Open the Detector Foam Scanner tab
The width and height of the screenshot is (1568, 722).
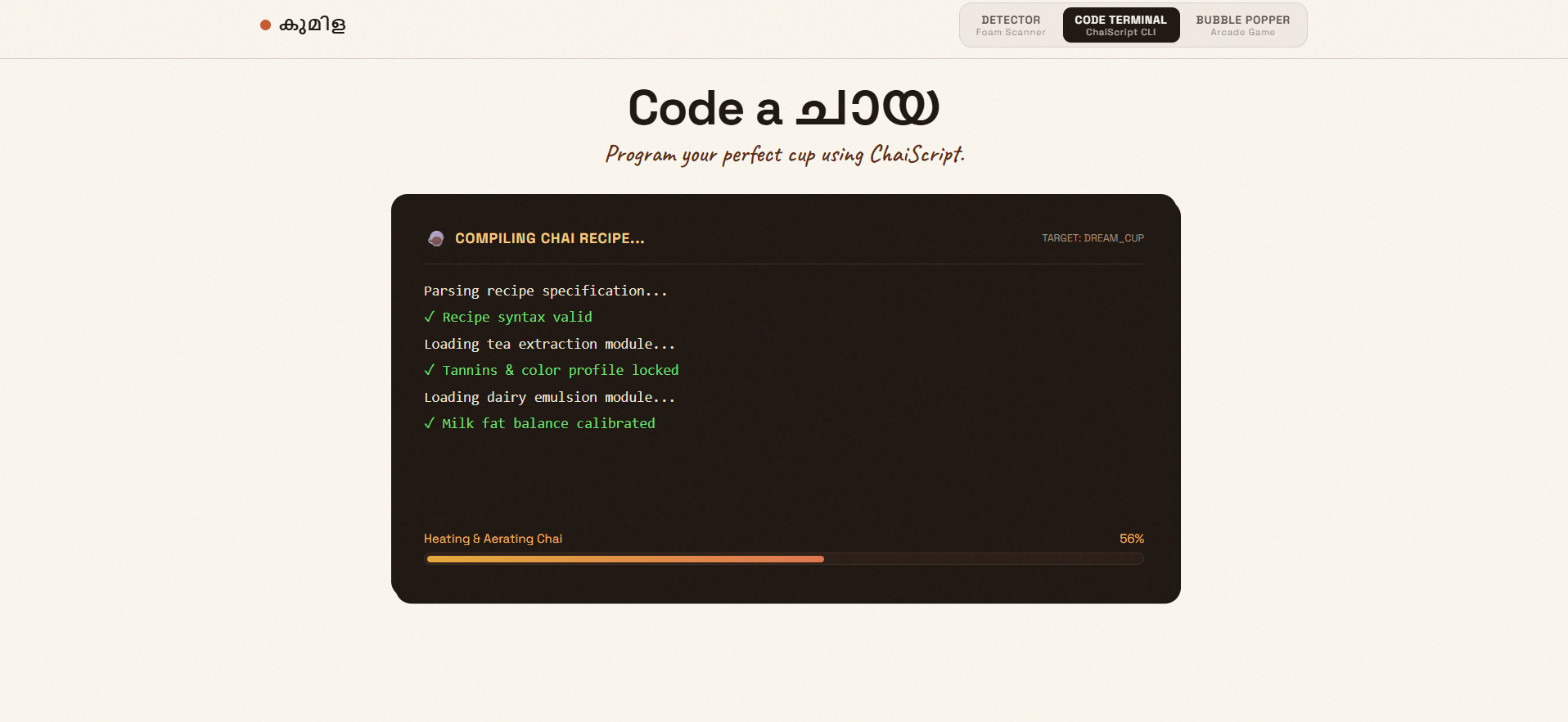(1011, 25)
